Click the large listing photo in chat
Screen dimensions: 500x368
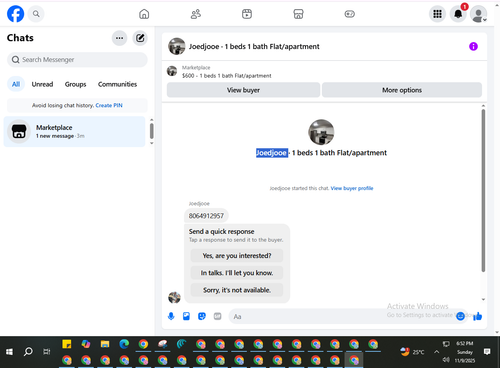[x=321, y=132]
